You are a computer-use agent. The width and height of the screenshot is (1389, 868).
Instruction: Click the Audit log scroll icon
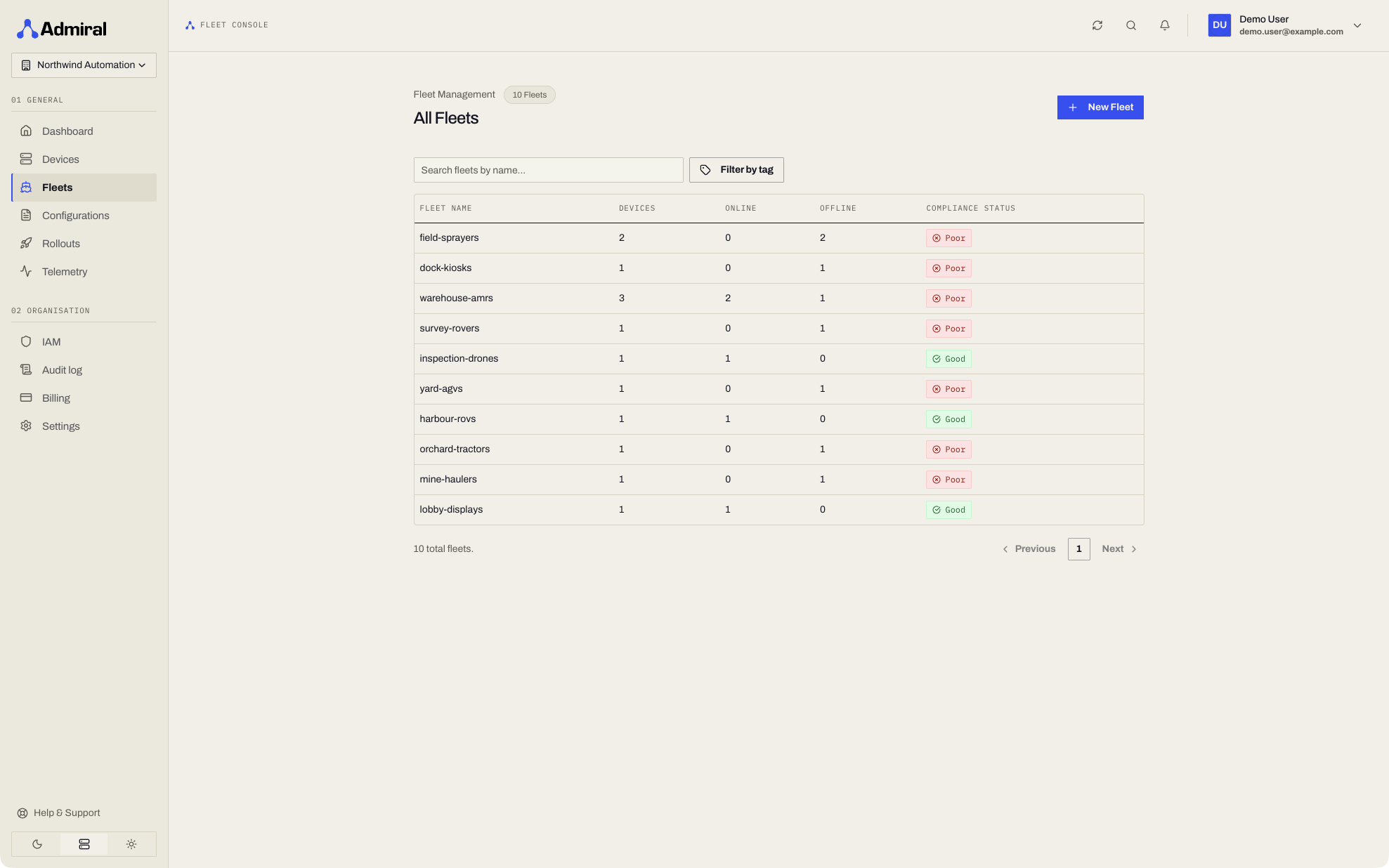click(x=26, y=369)
